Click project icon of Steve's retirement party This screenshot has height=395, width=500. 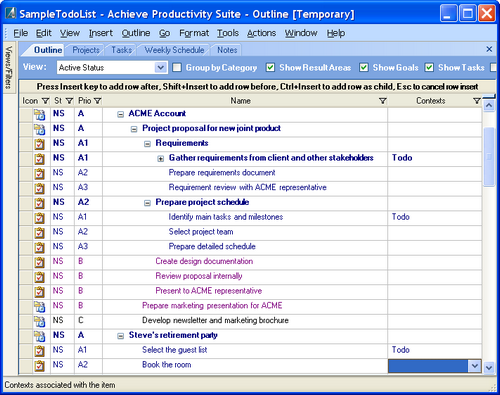pyautogui.click(x=39, y=336)
